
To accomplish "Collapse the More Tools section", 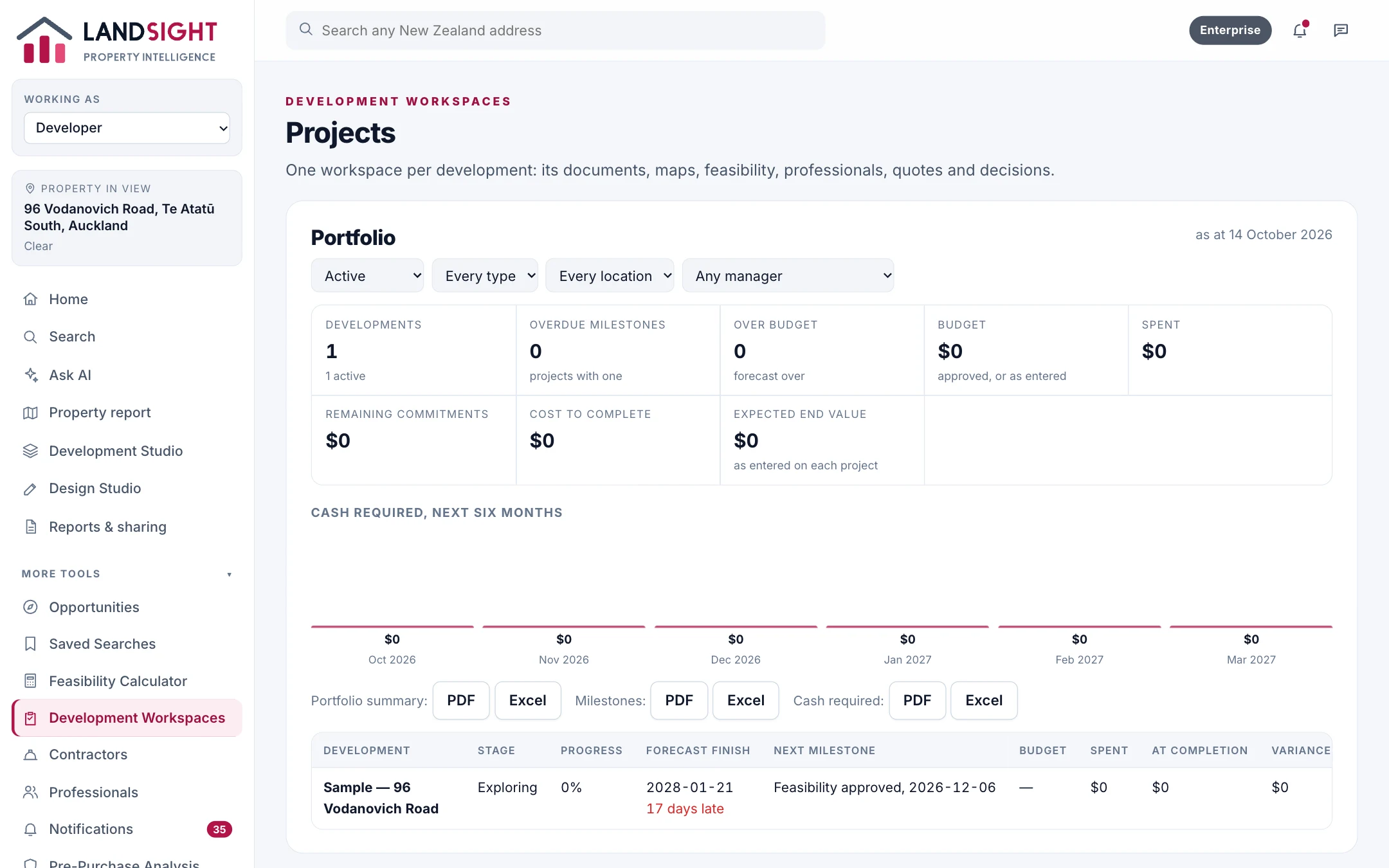I will pos(127,574).
